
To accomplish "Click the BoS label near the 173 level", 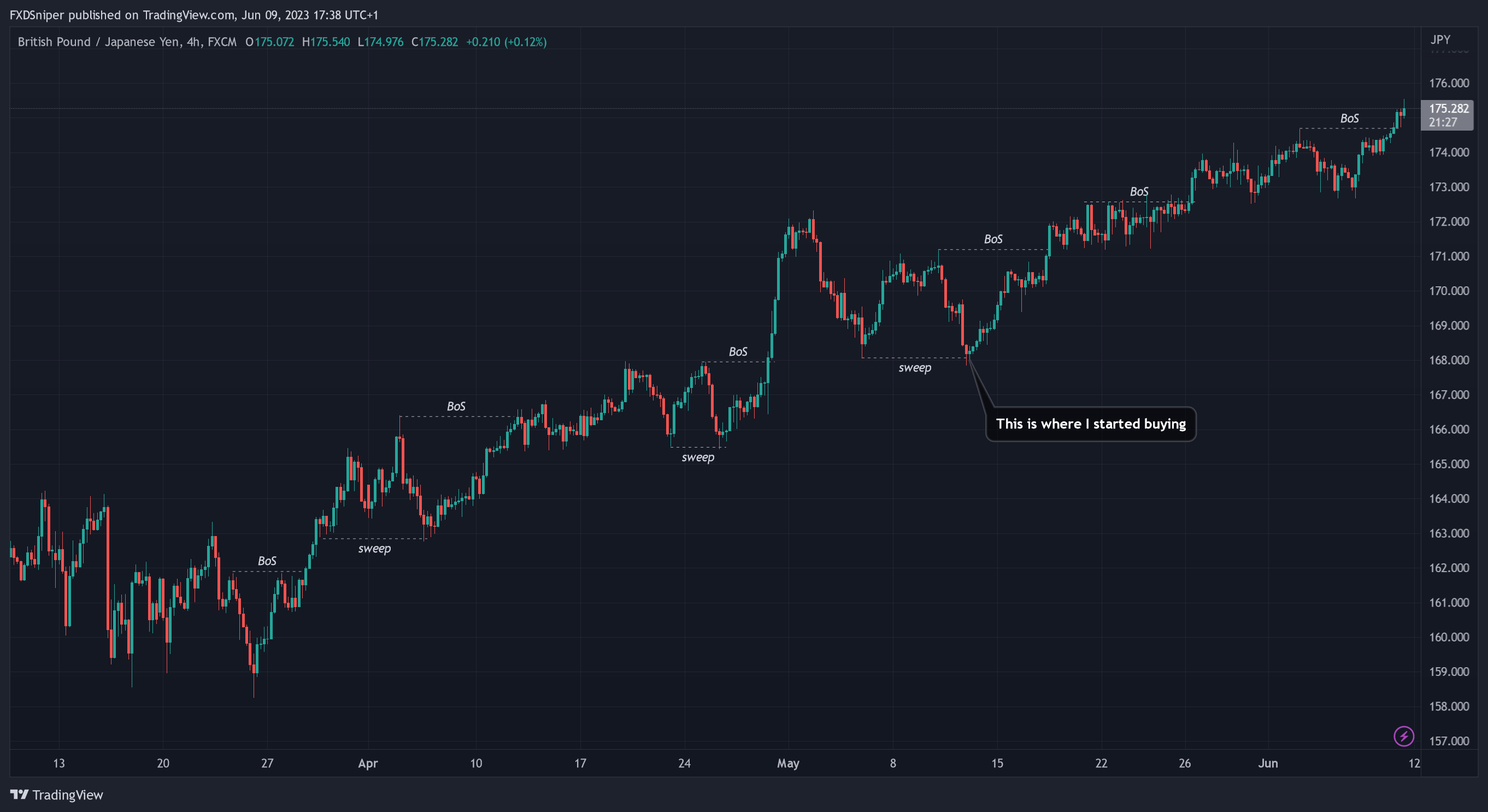I will [x=1138, y=192].
